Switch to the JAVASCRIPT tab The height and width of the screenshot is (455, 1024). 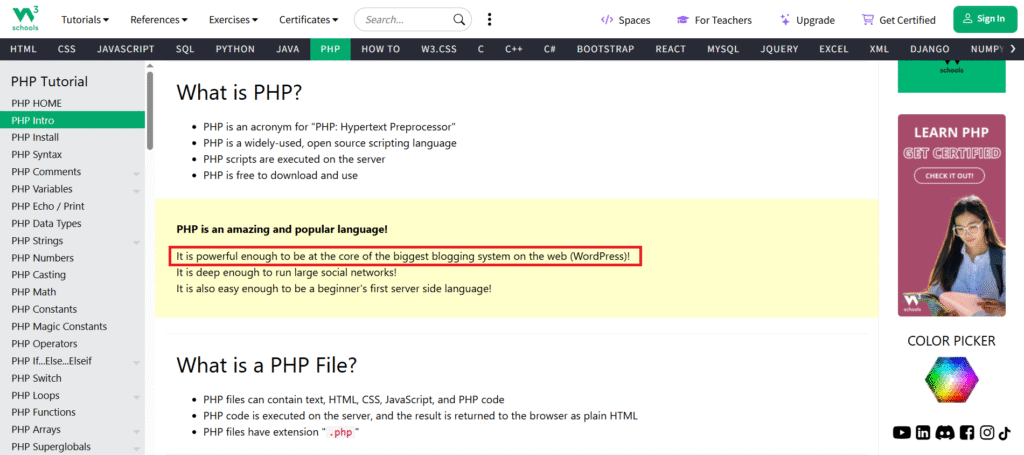pos(125,48)
